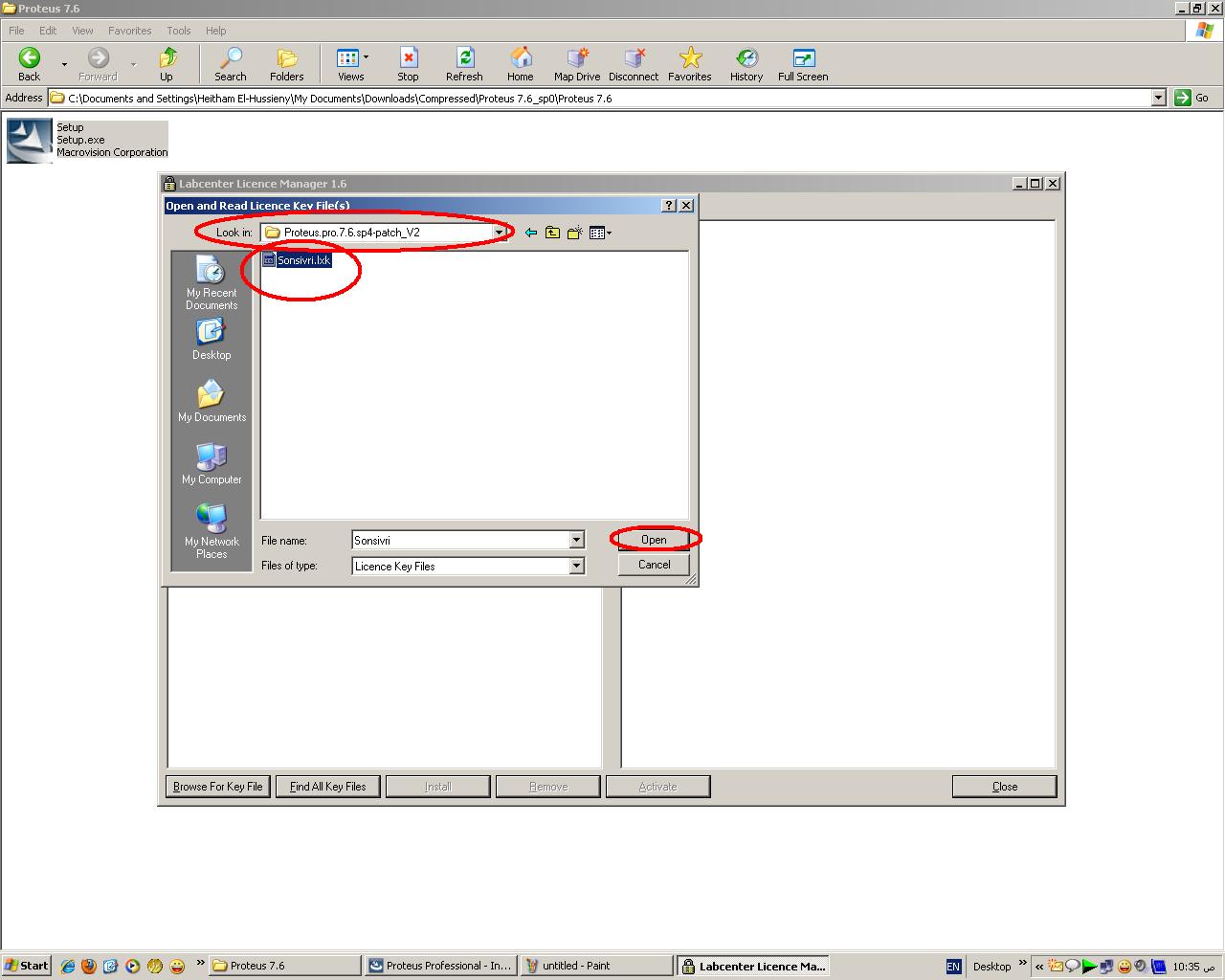Expand the Files of type dropdown
The image size is (1225, 980).
(576, 567)
